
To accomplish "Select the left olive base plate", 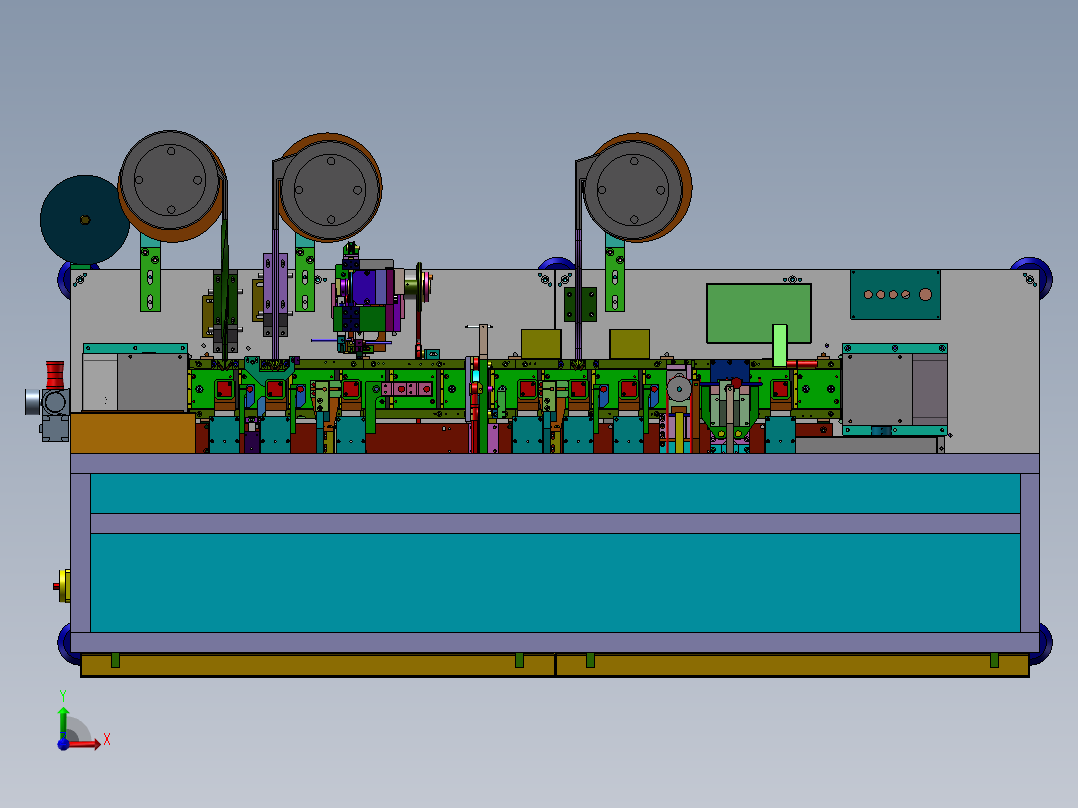I will 318,665.
